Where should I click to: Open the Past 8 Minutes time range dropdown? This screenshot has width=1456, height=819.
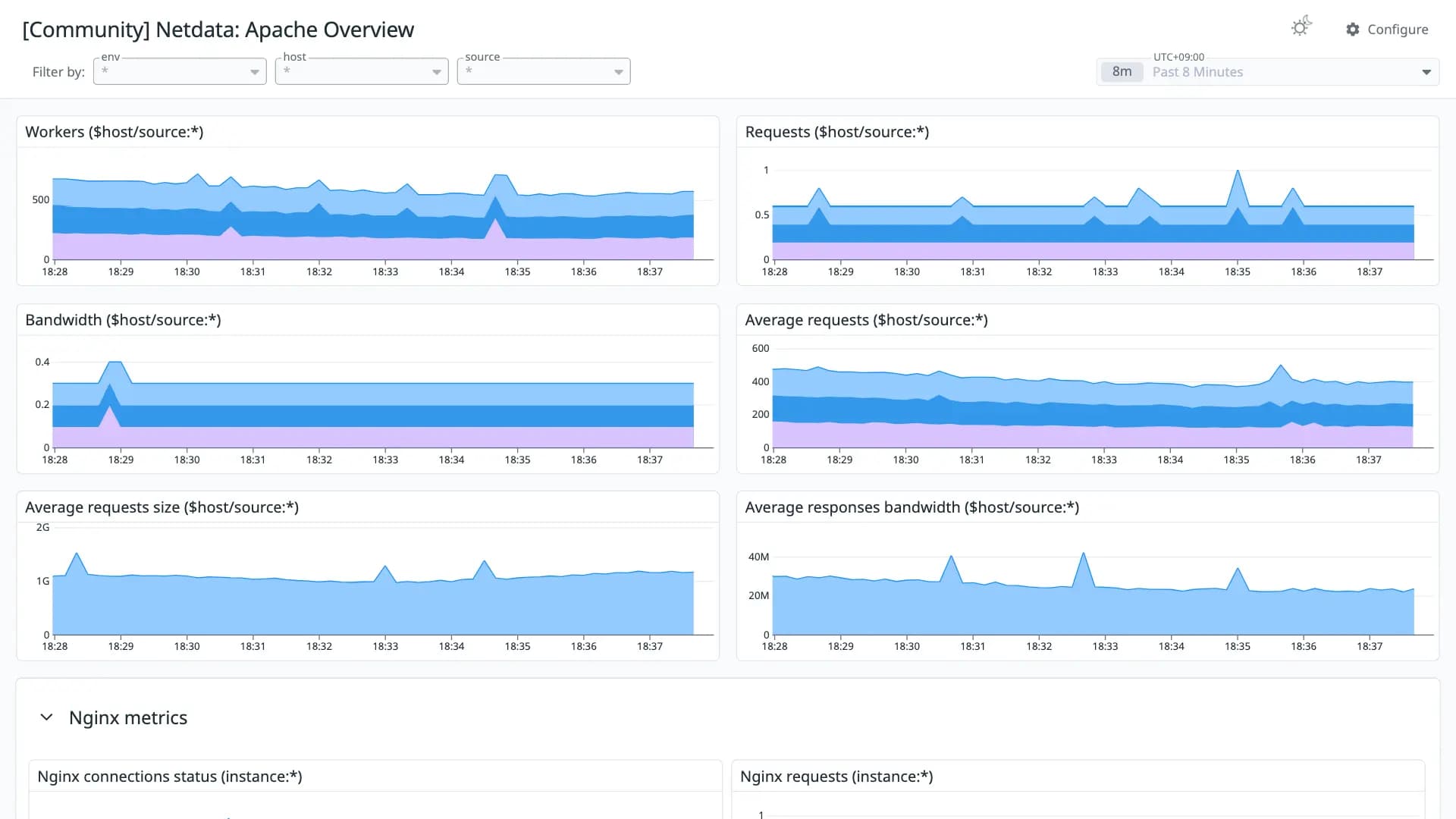pos(1268,72)
